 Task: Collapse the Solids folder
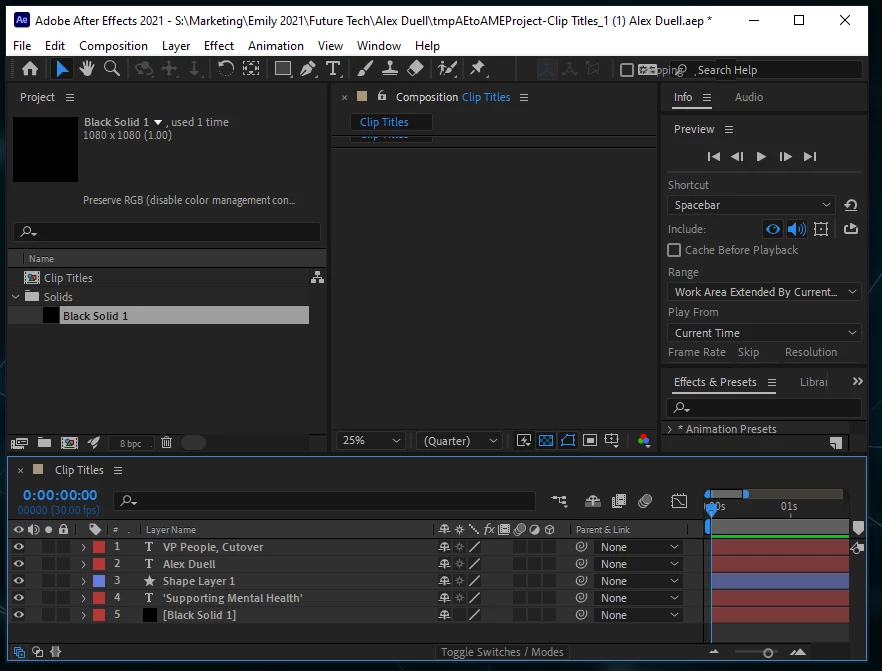click(15, 296)
